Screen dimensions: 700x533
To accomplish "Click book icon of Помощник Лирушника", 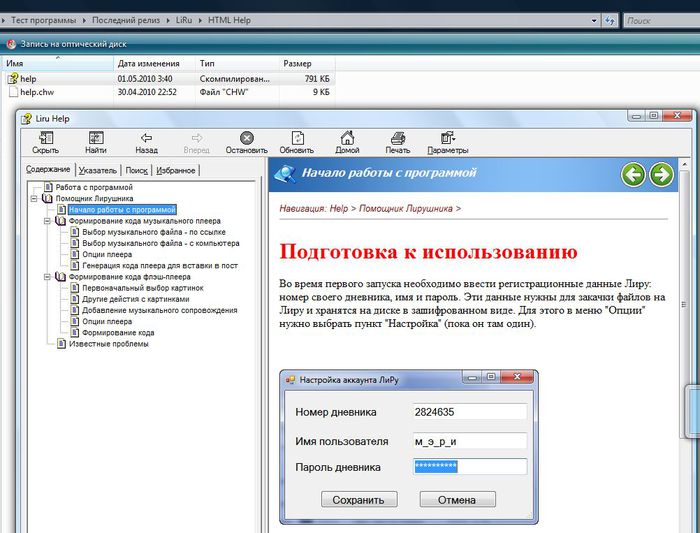I will (x=47, y=198).
